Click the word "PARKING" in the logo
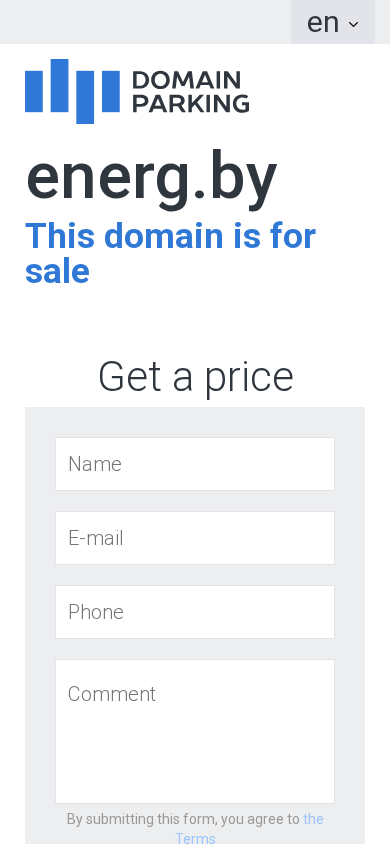This screenshot has width=390, height=844. [190, 103]
